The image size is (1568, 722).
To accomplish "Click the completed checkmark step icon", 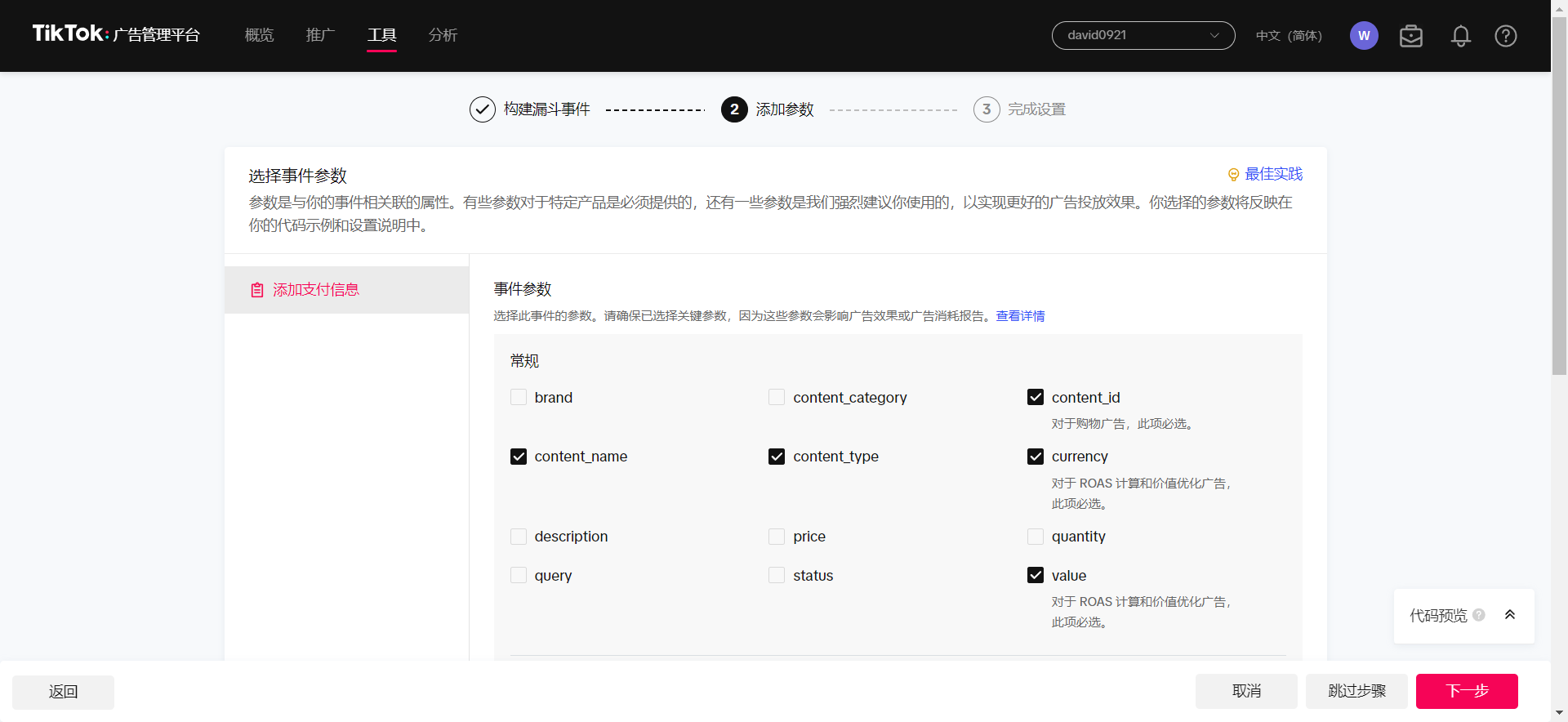I will click(x=483, y=109).
